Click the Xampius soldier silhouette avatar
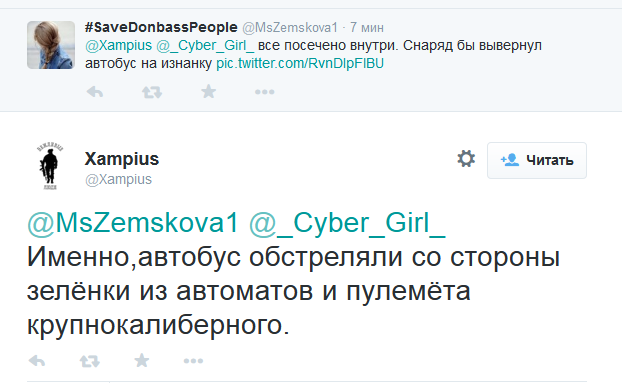The height and width of the screenshot is (383, 622). tap(50, 166)
